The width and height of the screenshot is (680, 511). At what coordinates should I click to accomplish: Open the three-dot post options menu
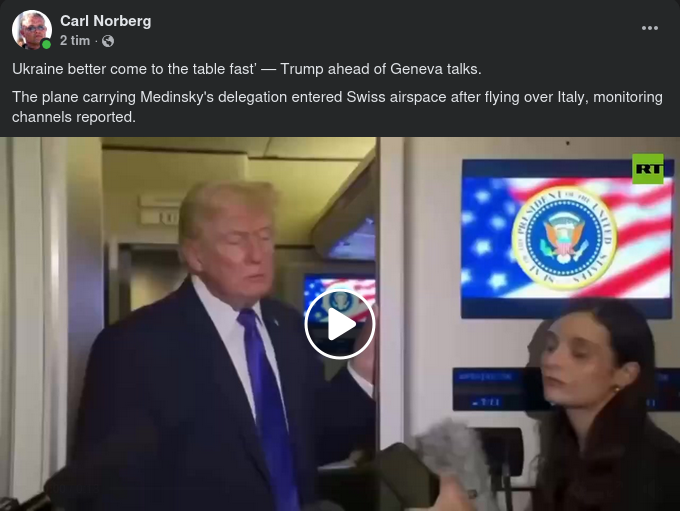click(x=649, y=28)
